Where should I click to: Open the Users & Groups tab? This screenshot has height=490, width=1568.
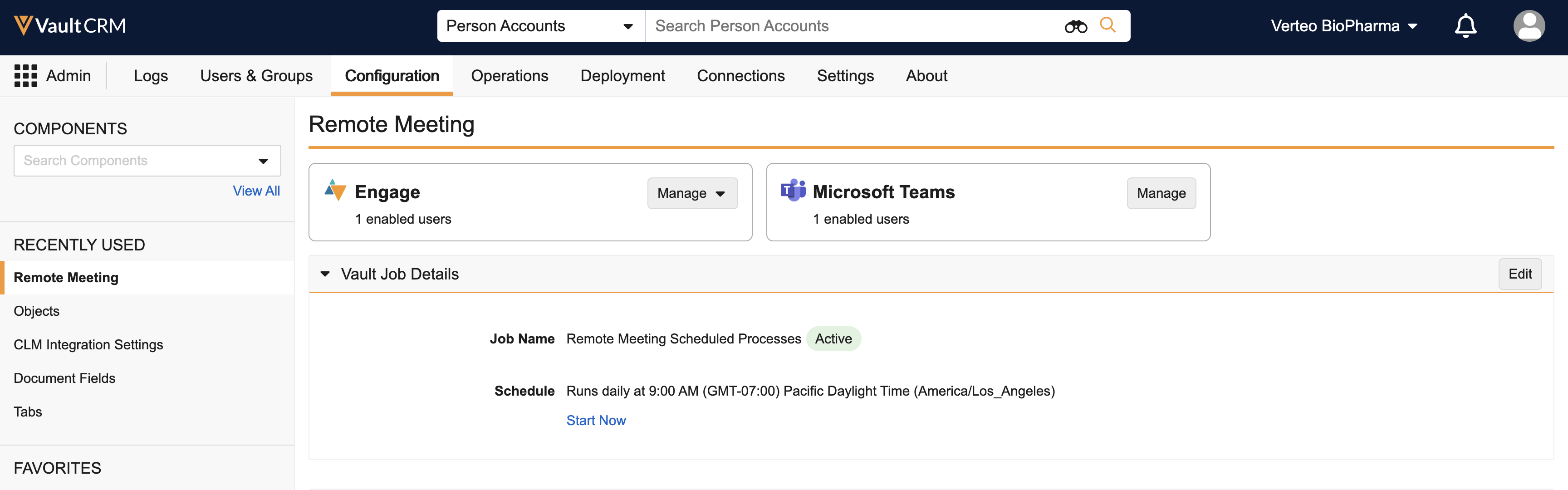coord(255,76)
